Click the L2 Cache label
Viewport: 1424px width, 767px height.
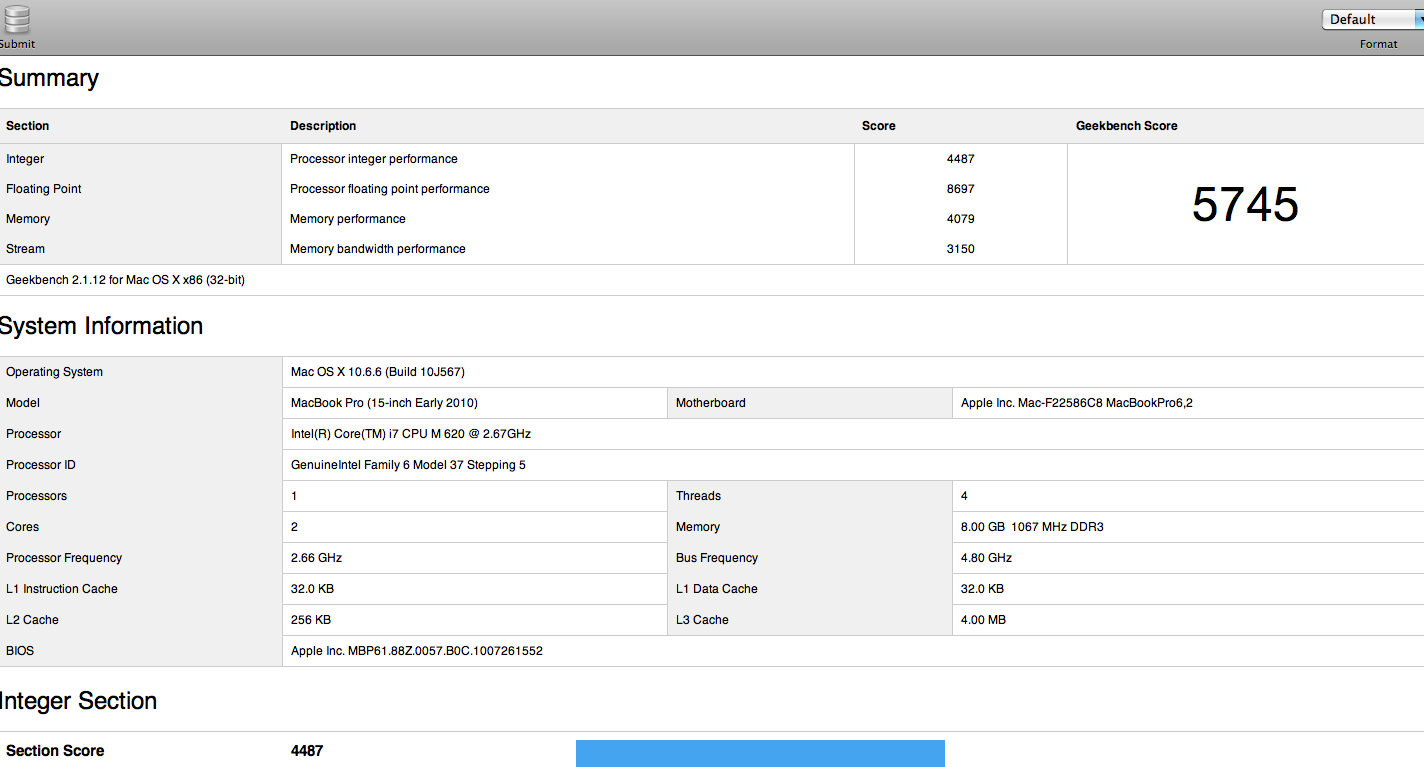point(33,620)
